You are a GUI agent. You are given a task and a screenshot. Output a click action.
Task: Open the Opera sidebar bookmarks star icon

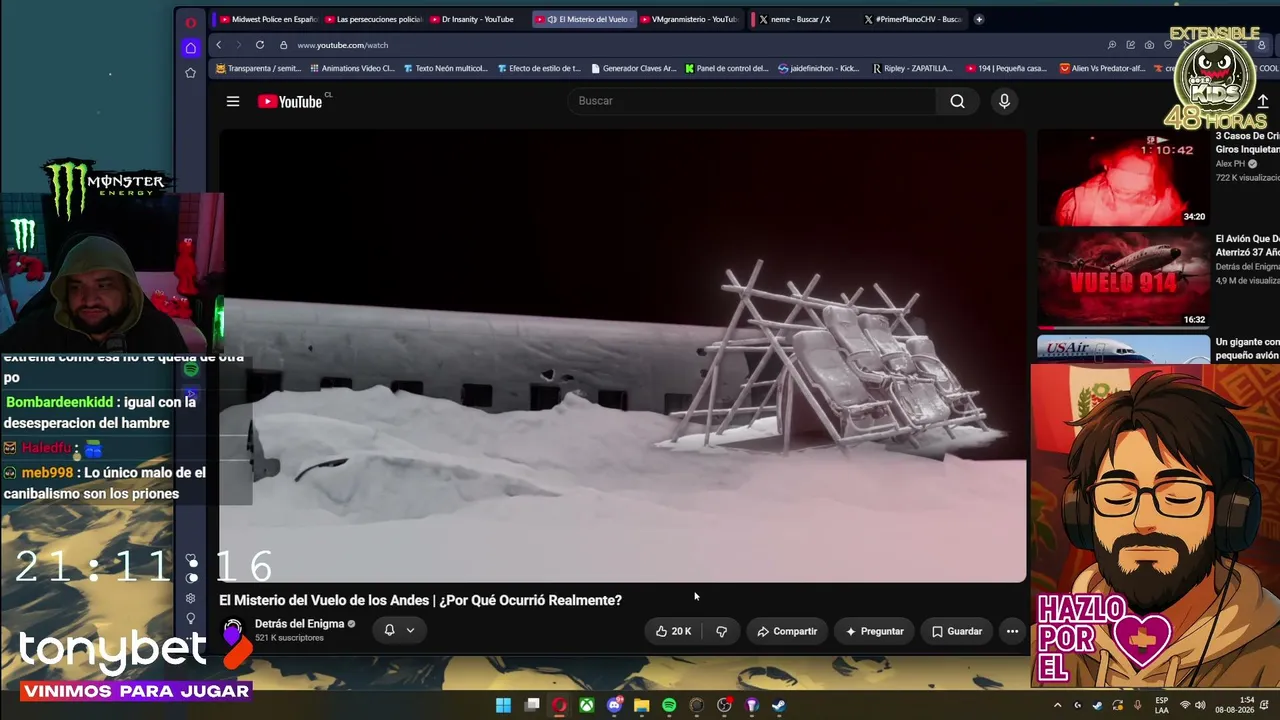191,73
